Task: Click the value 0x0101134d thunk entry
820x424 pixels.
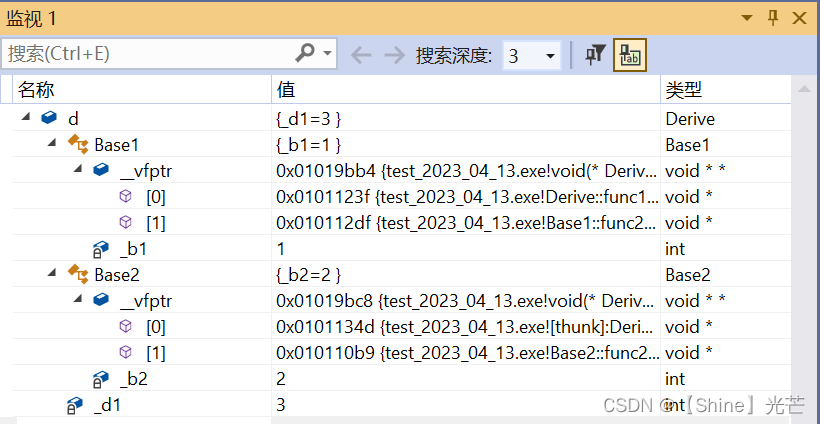Action: tap(465, 327)
